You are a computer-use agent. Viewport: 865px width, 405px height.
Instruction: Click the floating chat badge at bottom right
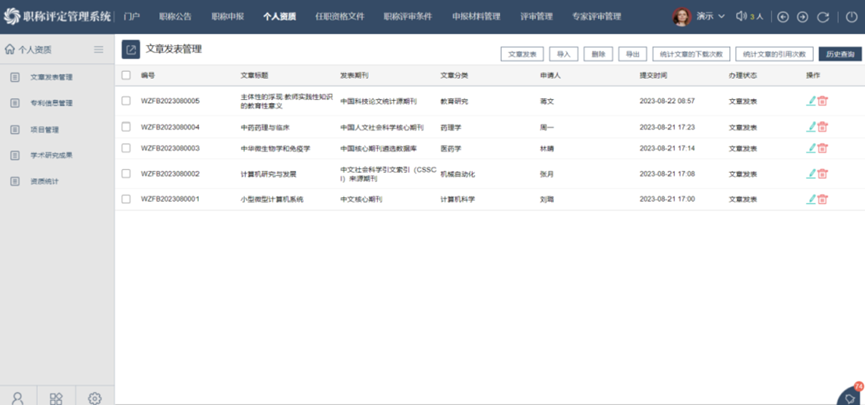coord(851,395)
